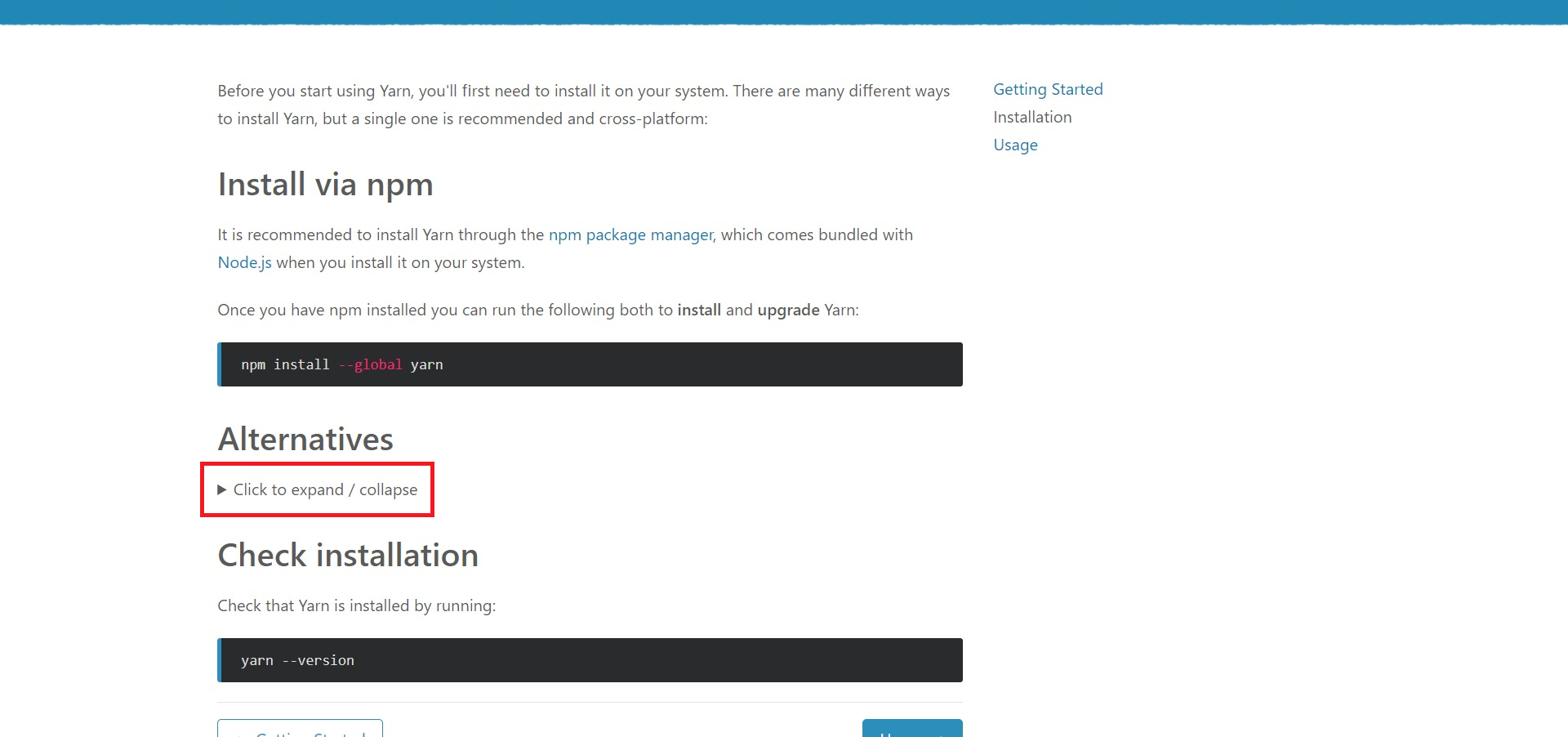Viewport: 1568px width, 737px height.
Task: Click the previous-page button at bottom left
Action: click(x=300, y=728)
